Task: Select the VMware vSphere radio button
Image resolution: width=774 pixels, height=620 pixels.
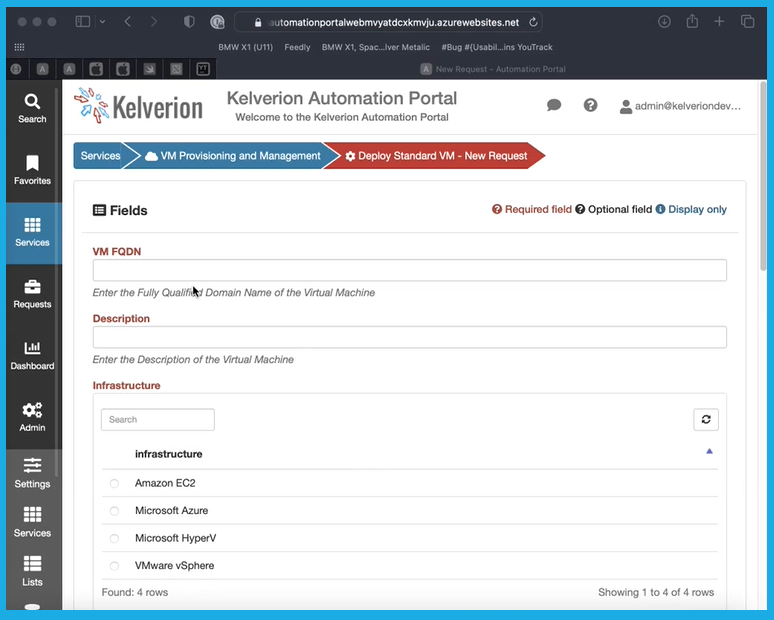Action: pos(114,566)
